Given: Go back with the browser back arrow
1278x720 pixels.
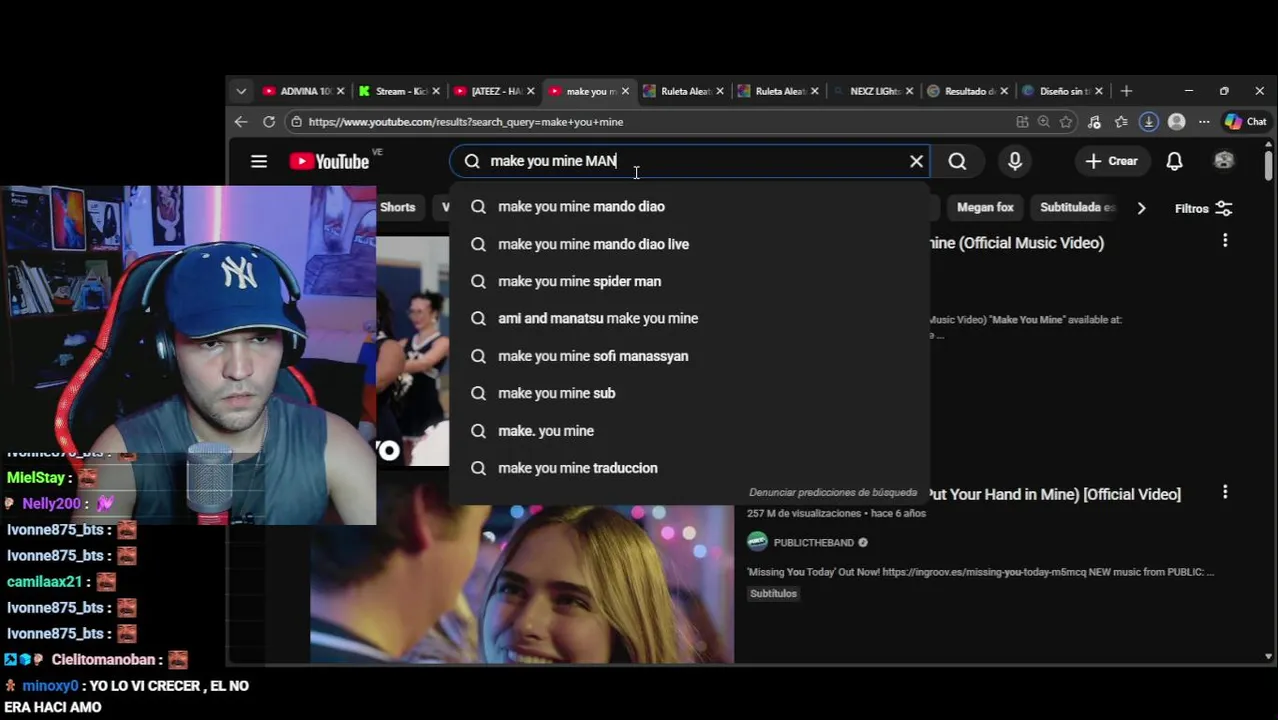Looking at the screenshot, I should click(x=241, y=122).
